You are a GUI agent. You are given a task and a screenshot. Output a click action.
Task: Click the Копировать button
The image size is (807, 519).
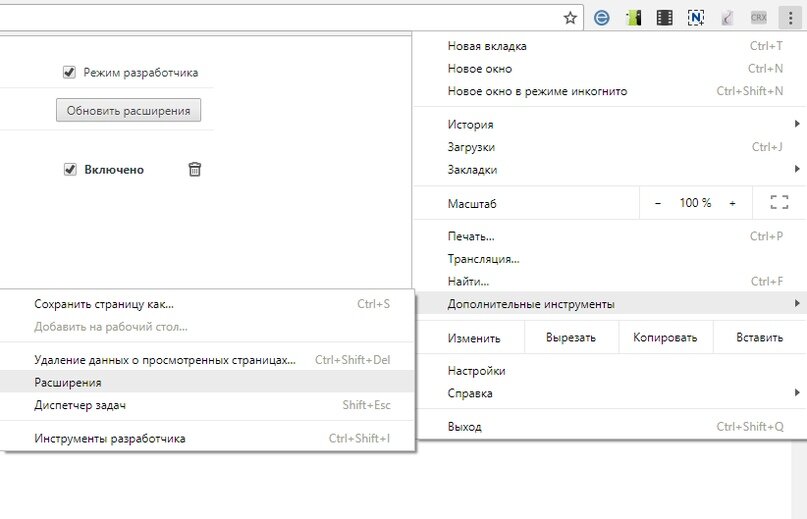coord(665,337)
